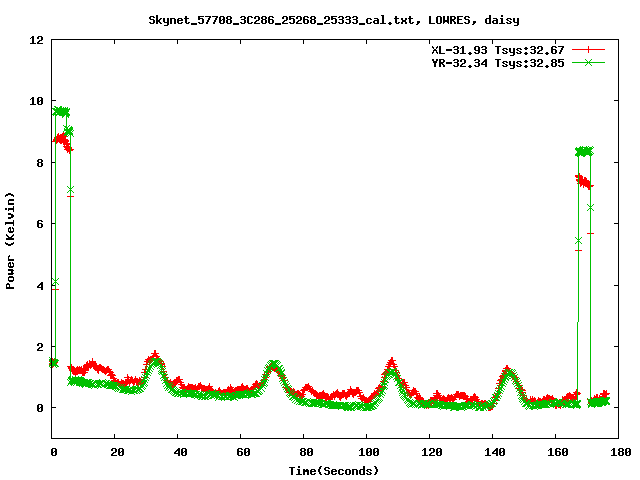This screenshot has width=640, height=480.
Task: Click x-axis tick label 180
Action: pos(620,452)
